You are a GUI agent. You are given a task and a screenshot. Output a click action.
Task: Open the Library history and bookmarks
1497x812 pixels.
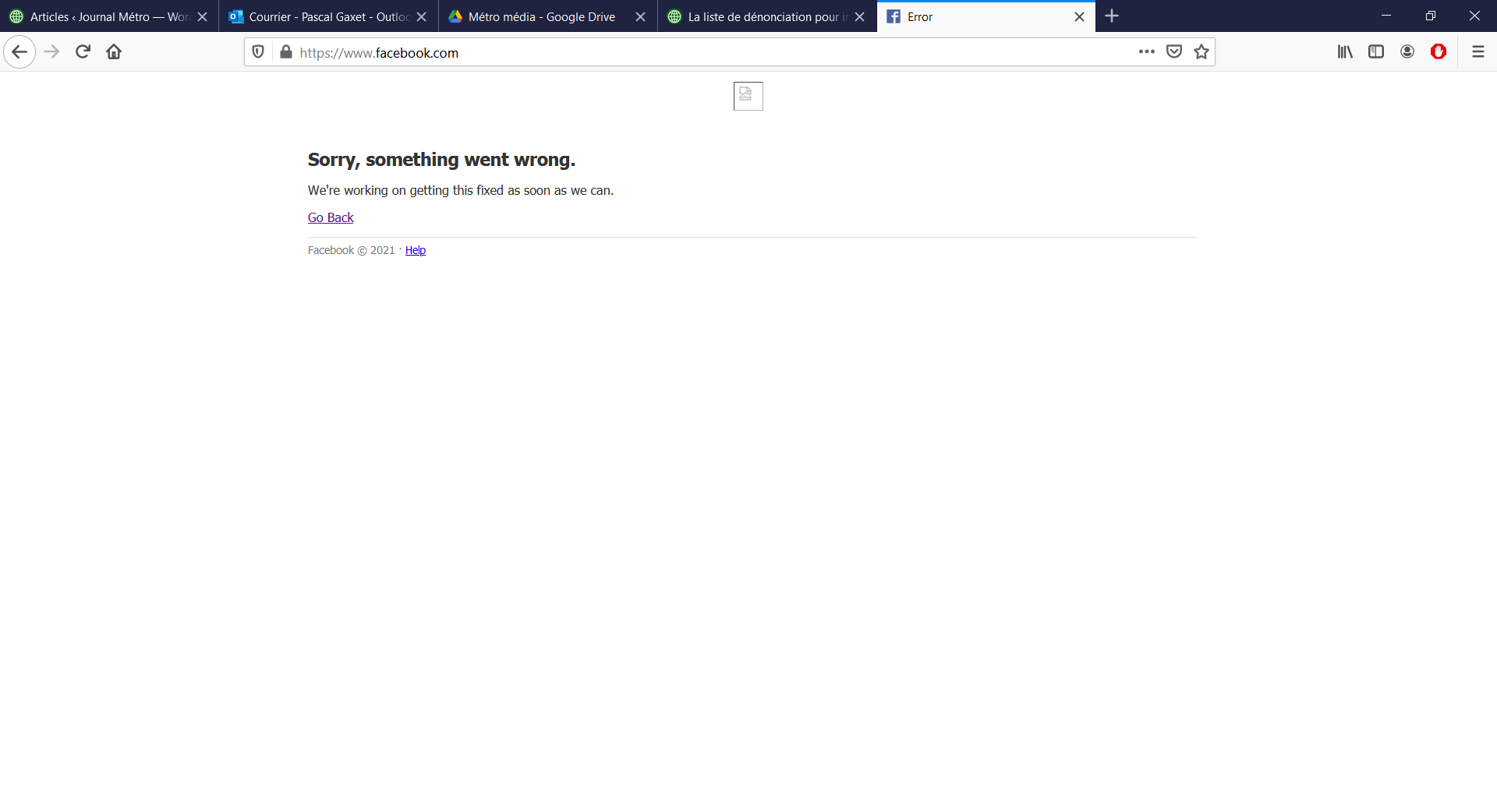tap(1345, 52)
